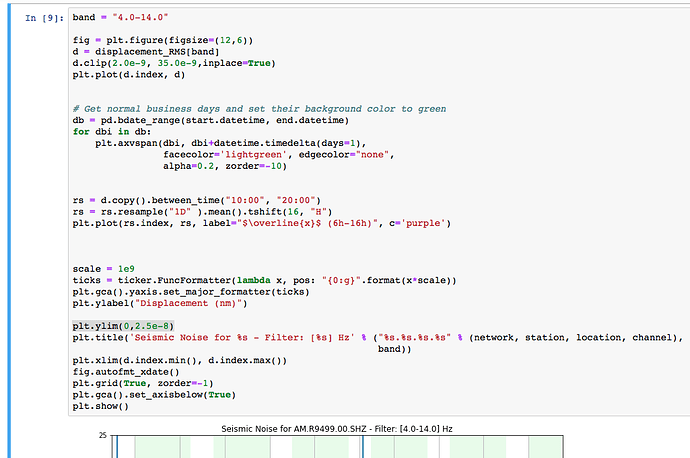This screenshot has height=458, width=690.
Task: Click the ticks = ticker.FuncFormatter line
Action: tap(264, 280)
